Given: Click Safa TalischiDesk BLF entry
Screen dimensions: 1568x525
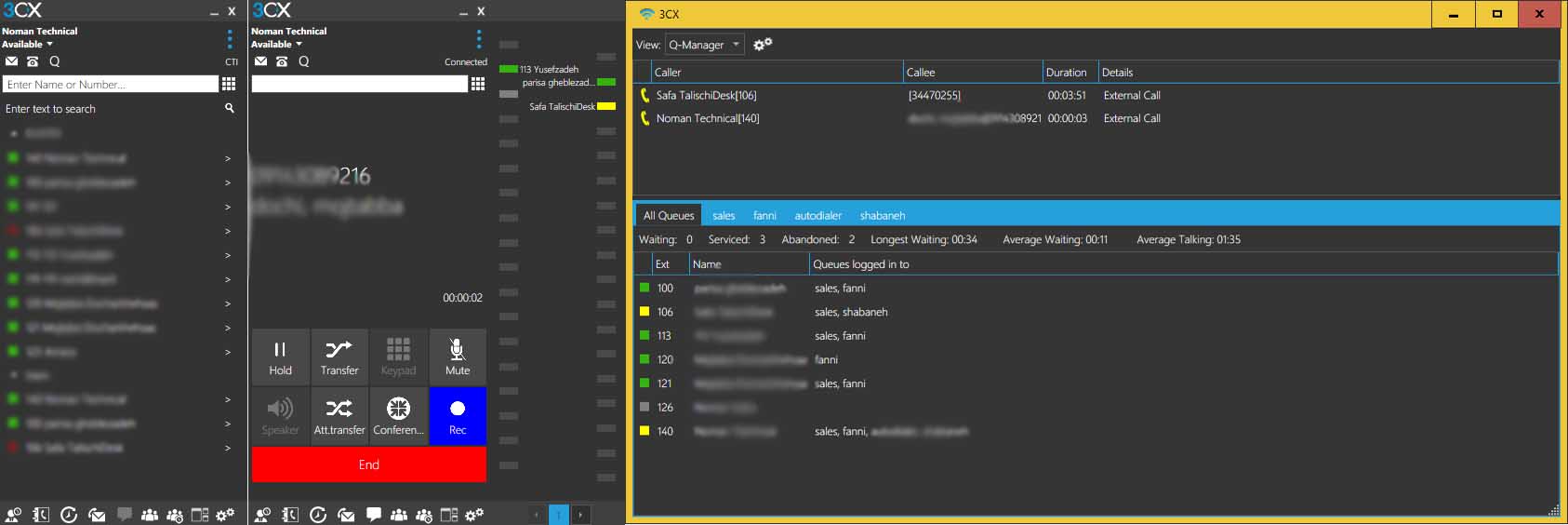Looking at the screenshot, I should [573, 106].
